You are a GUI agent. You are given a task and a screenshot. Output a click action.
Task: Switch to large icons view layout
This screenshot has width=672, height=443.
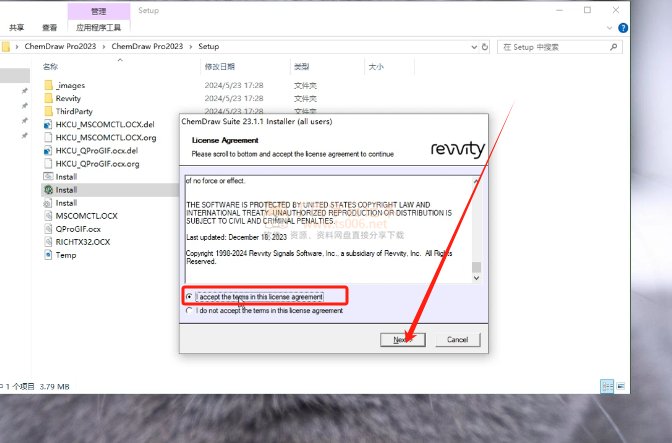coord(620,386)
